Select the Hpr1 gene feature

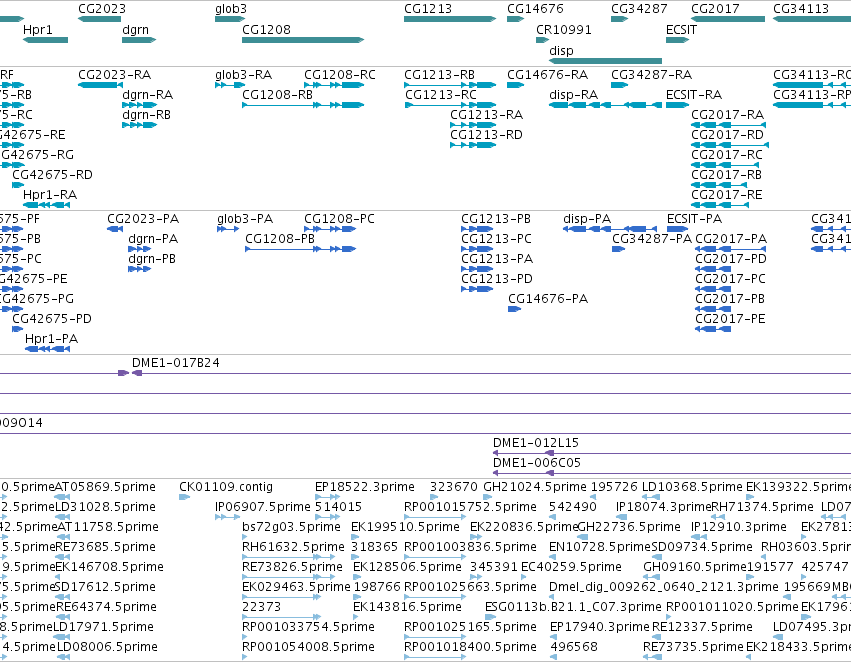[x=46, y=40]
